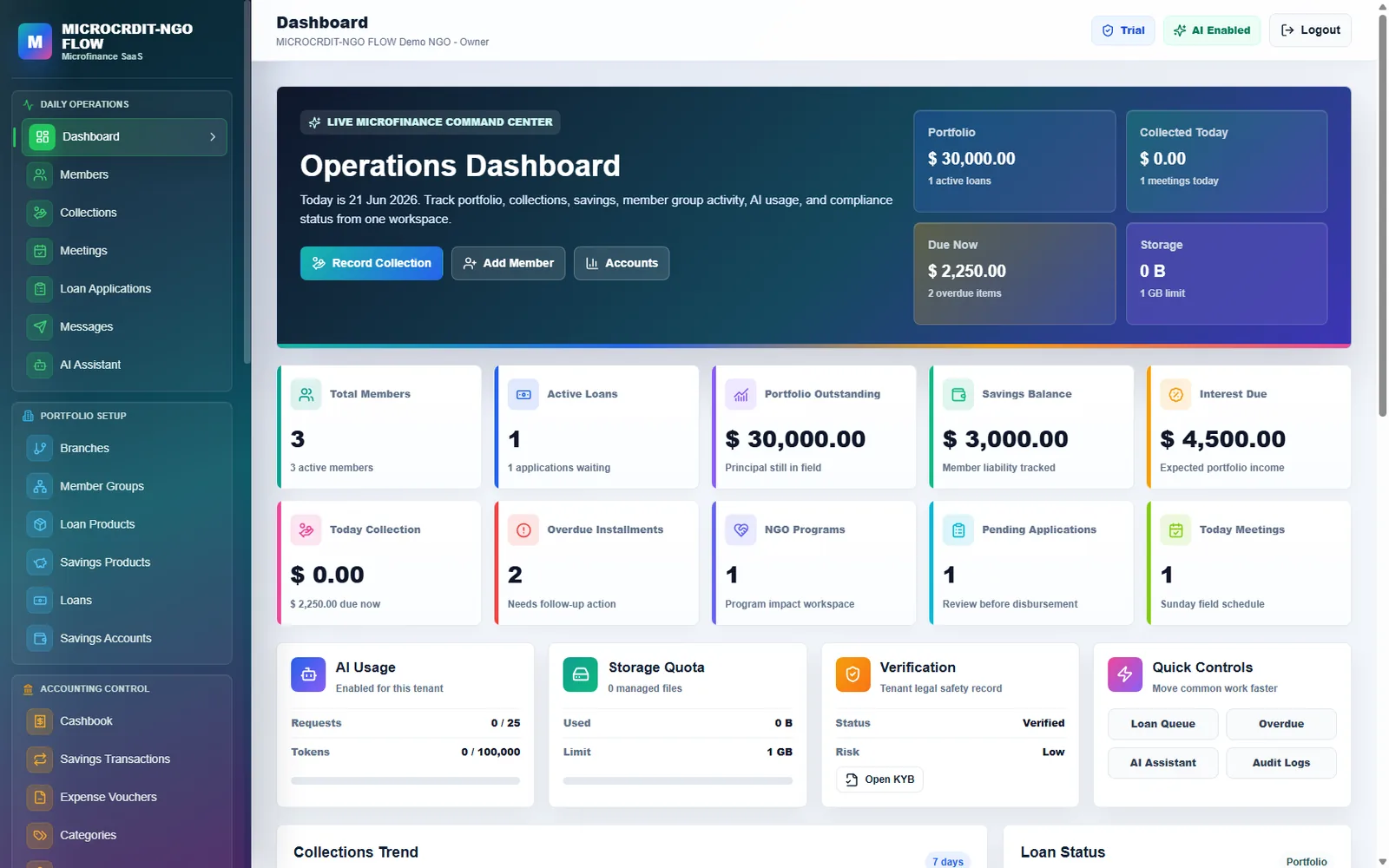Collapse the Portfolio Setup section header
Image resolution: width=1389 pixels, height=868 pixels.
[x=122, y=416]
